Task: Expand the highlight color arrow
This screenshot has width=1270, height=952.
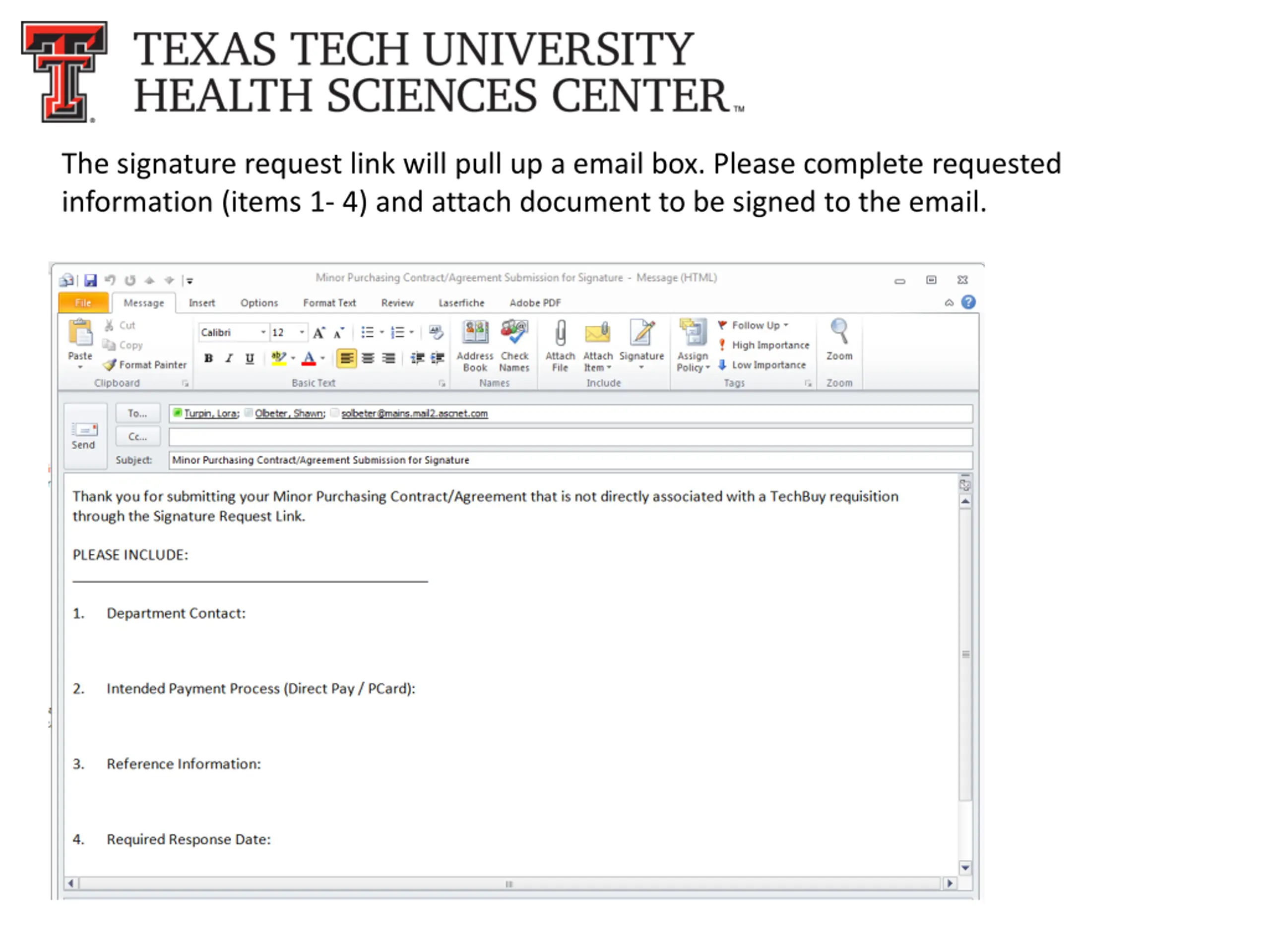Action: (x=293, y=358)
